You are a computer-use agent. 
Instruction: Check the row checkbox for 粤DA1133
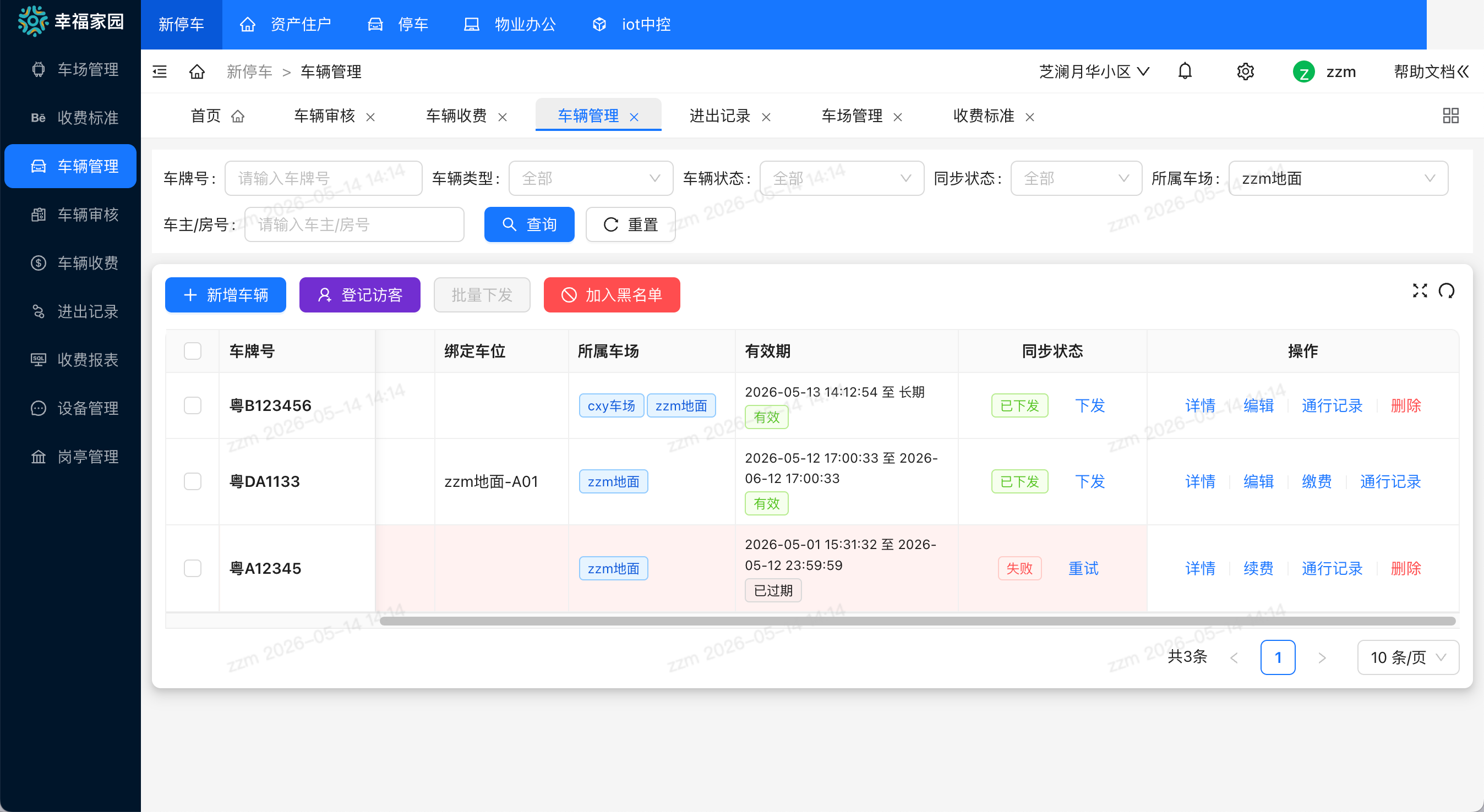193,481
